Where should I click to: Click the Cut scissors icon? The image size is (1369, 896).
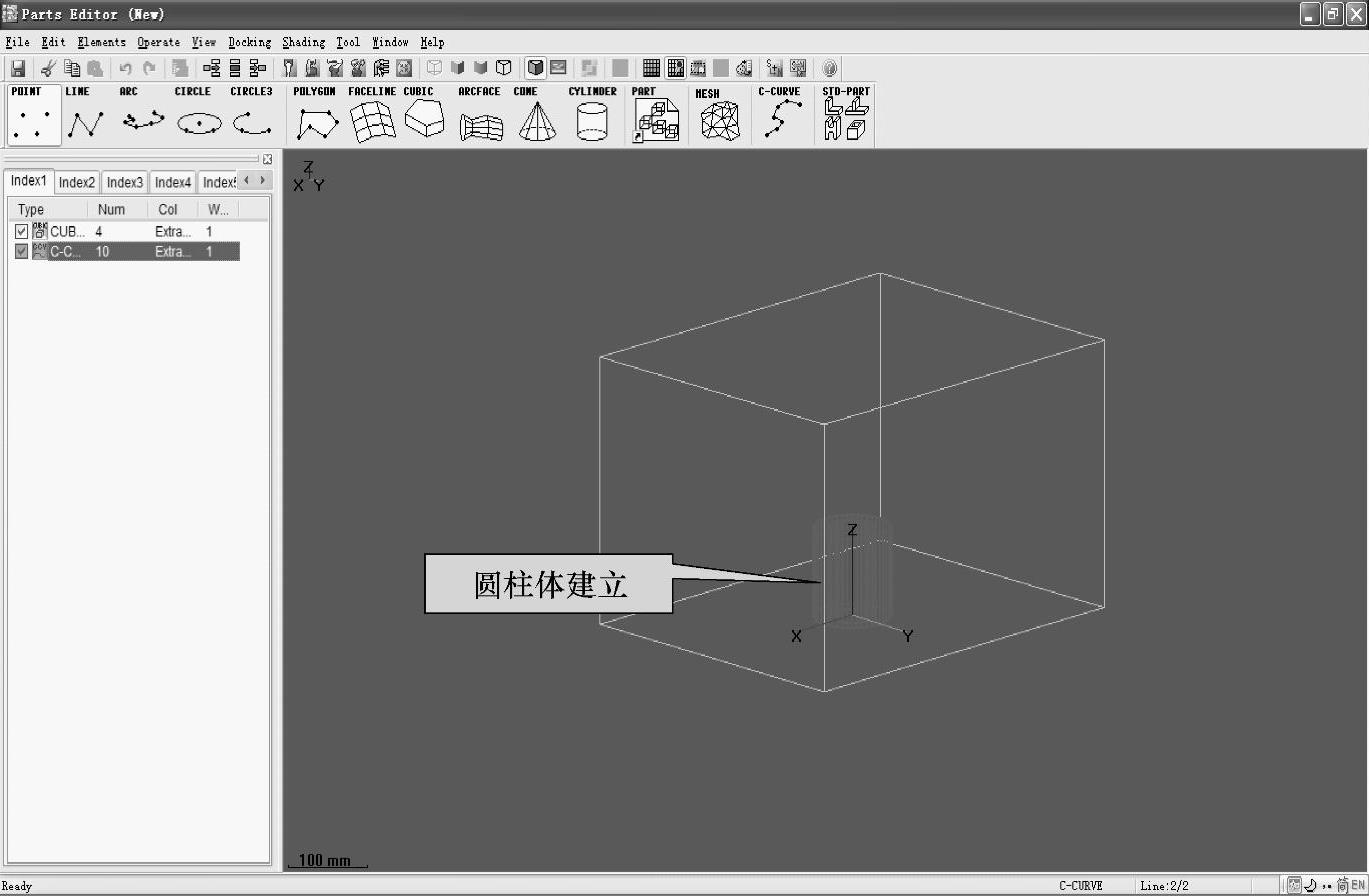coord(48,68)
